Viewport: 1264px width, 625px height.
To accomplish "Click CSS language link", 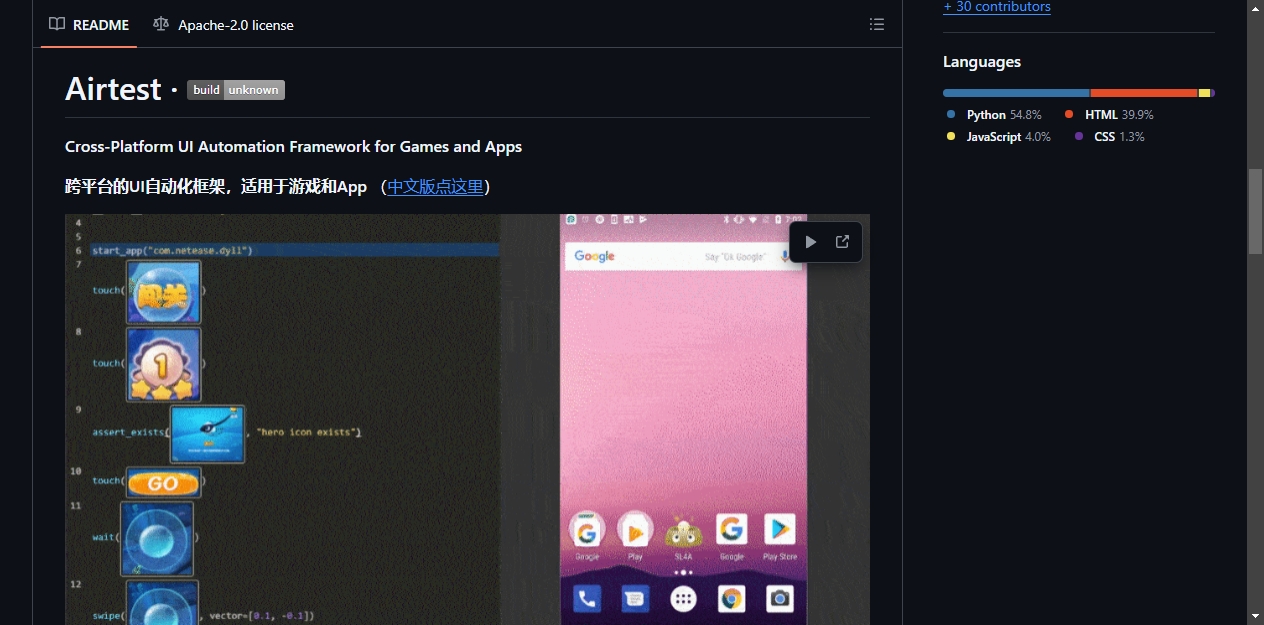I will click(x=1109, y=137).
